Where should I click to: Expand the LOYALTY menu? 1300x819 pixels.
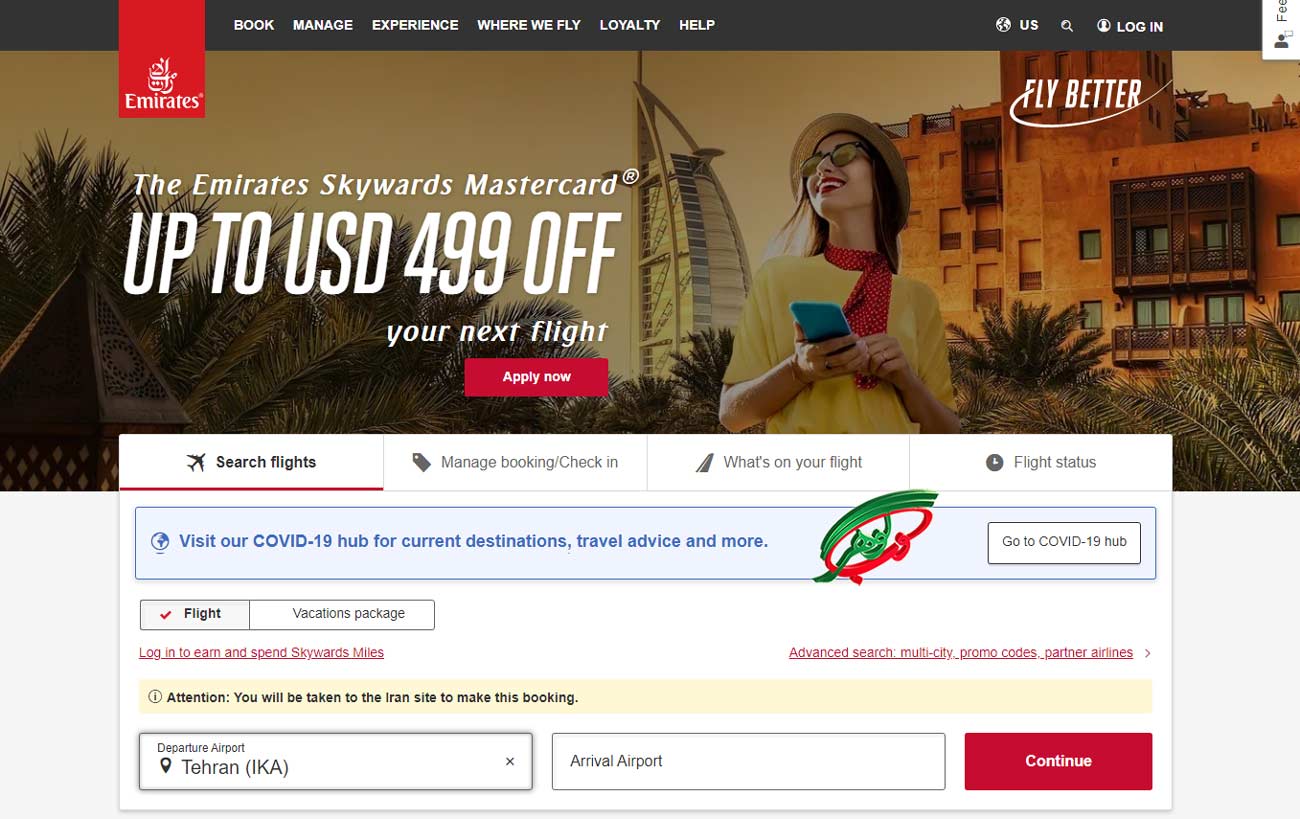(630, 25)
